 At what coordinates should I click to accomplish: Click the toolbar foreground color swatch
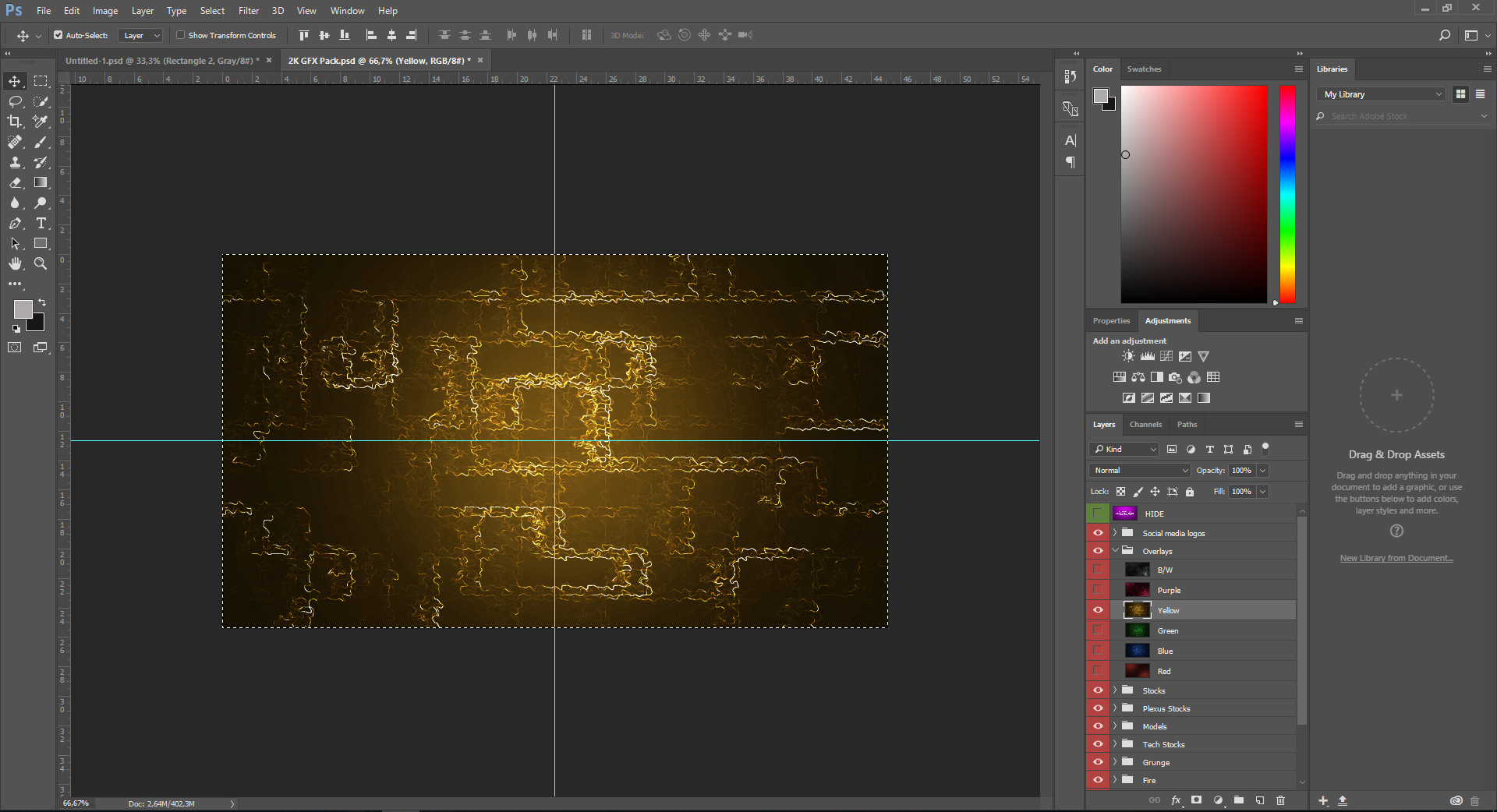[23, 309]
